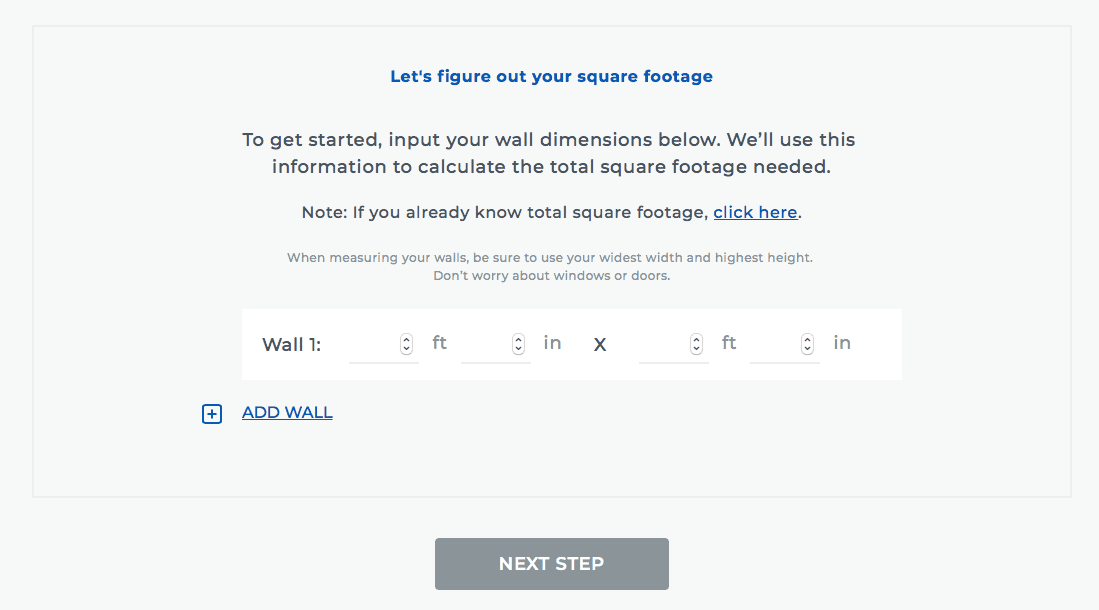Click the 'Let's figure out your square footage' heading
Screen dimensions: 1099x610
click(551, 76)
